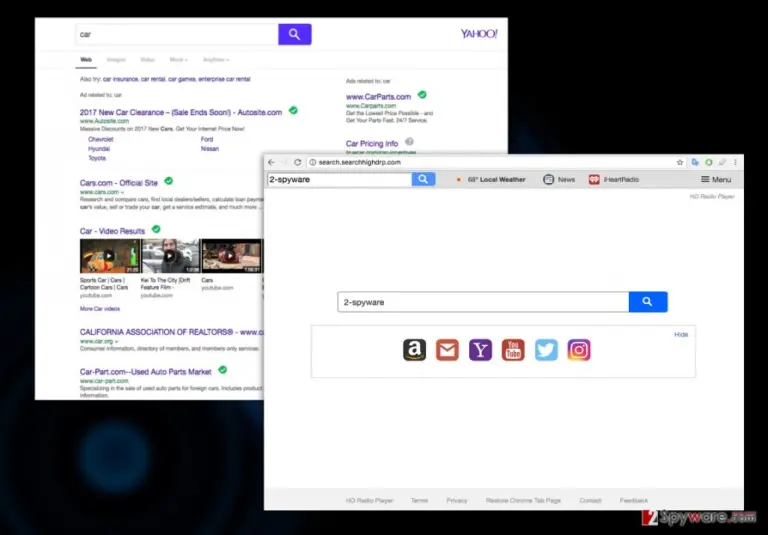Select the Web tab on Yahoo

click(x=86, y=60)
